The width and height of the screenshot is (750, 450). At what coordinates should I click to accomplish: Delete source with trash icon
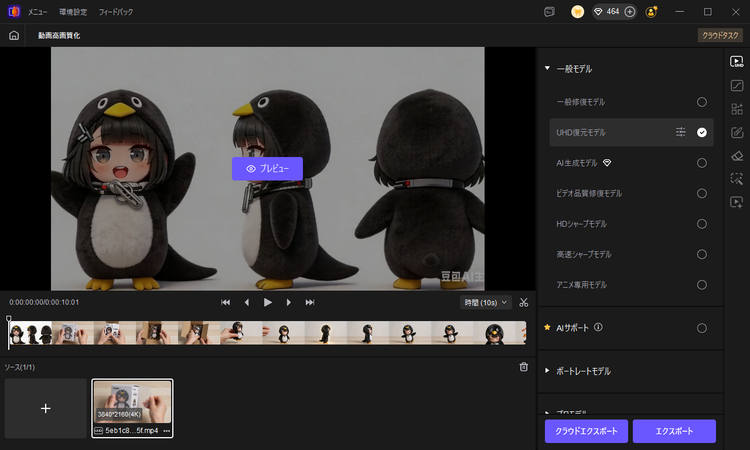[524, 367]
